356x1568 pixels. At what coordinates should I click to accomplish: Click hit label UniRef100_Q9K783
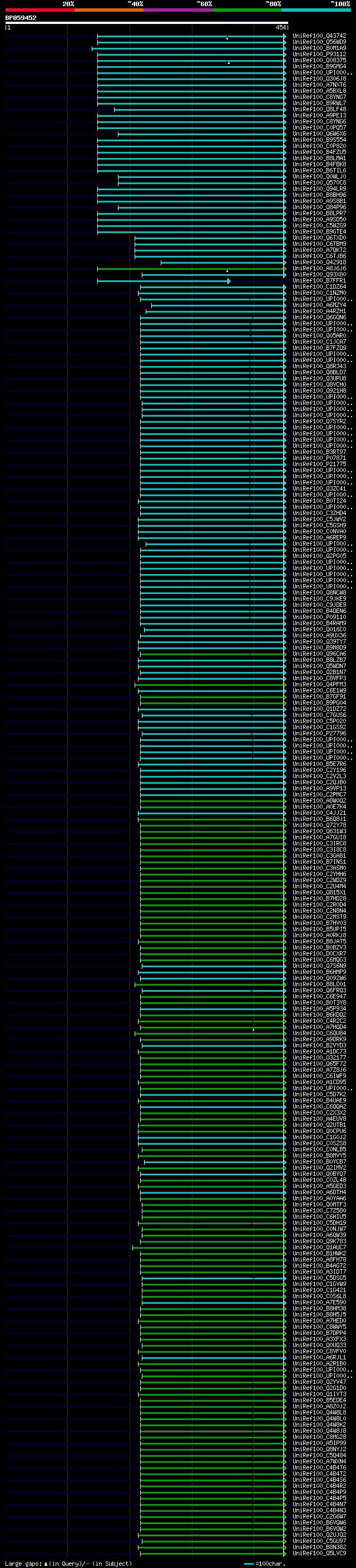coord(319,1241)
